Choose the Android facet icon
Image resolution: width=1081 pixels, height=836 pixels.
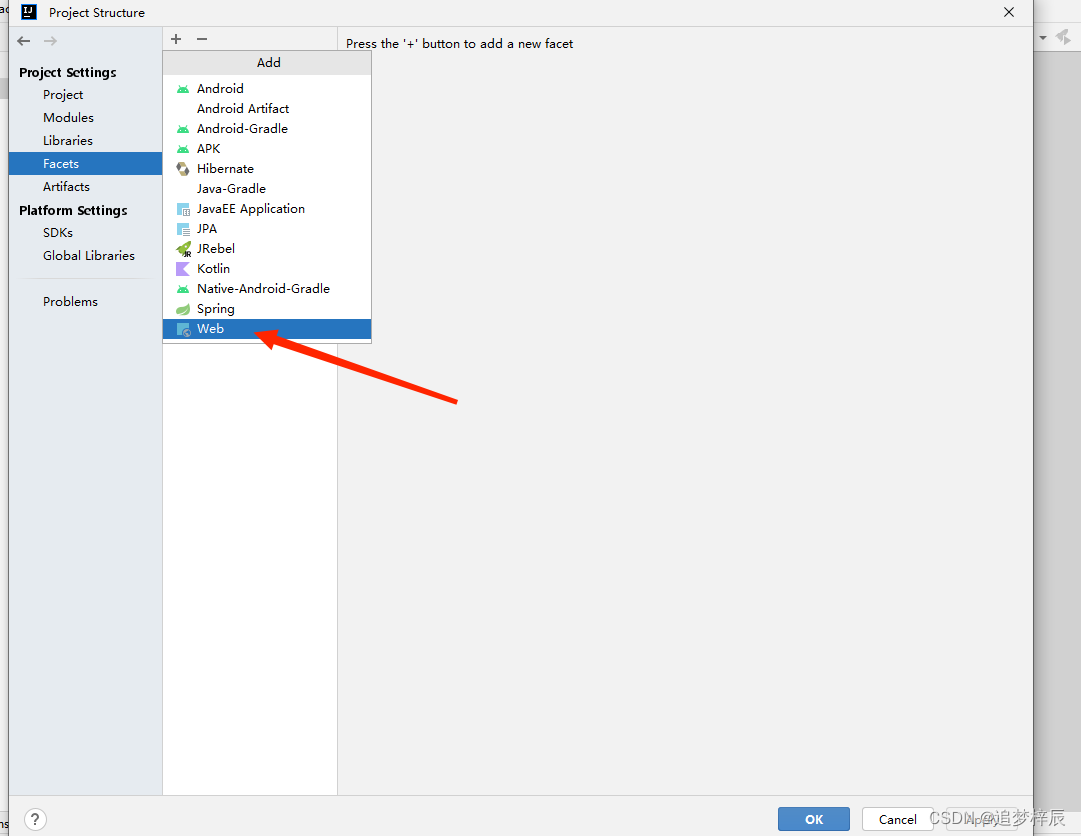click(x=183, y=89)
